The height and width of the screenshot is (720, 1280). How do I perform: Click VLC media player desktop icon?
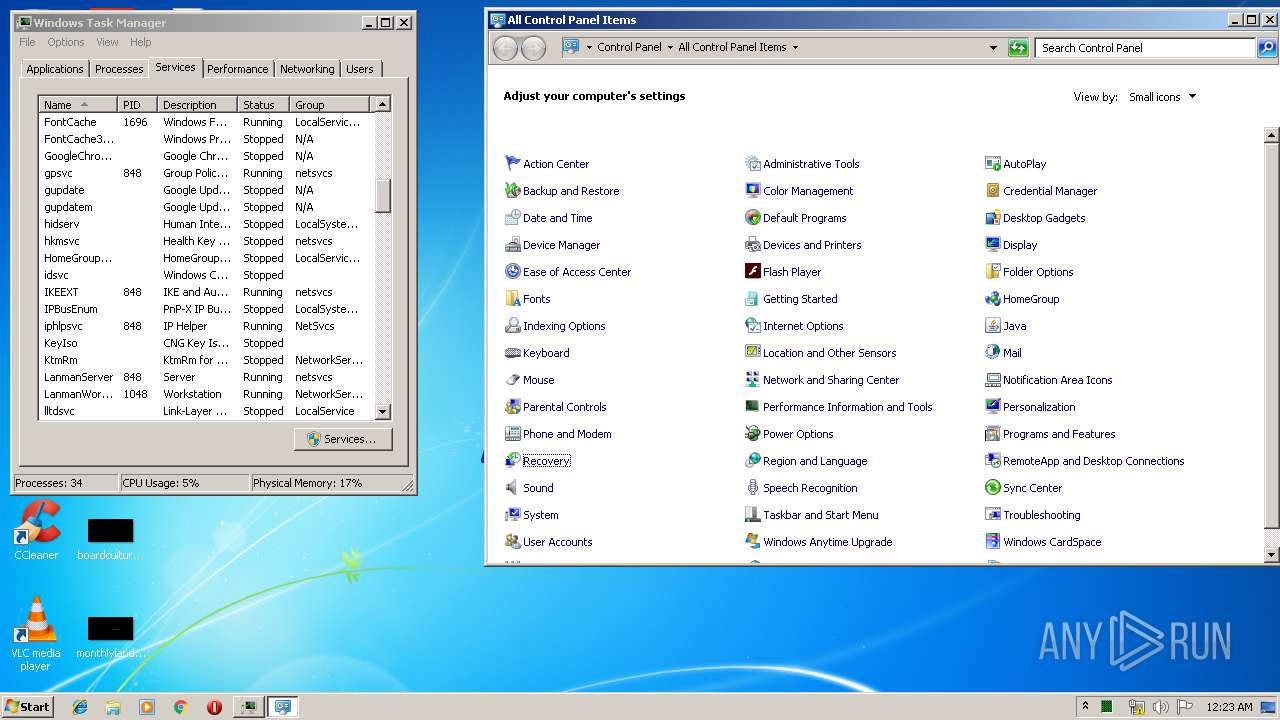tap(36, 620)
